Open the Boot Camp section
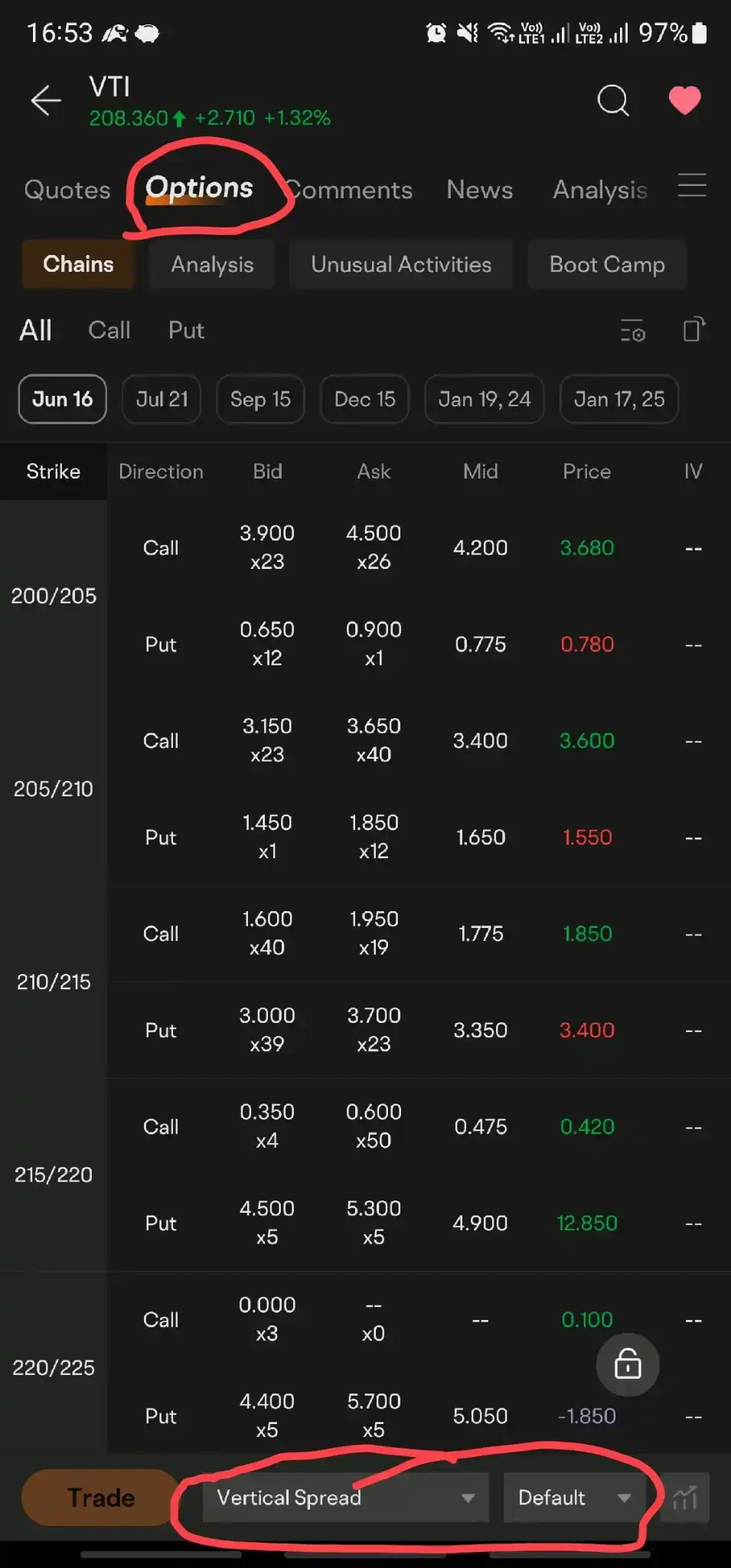Screen dimensions: 731x1568 607,265
